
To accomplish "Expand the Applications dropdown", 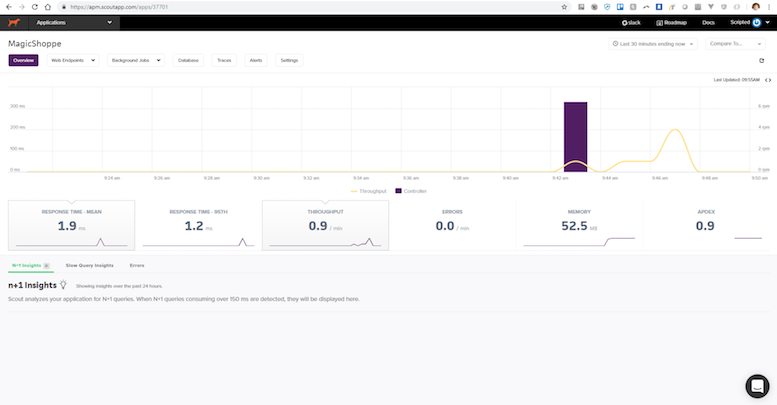I will [x=74, y=23].
